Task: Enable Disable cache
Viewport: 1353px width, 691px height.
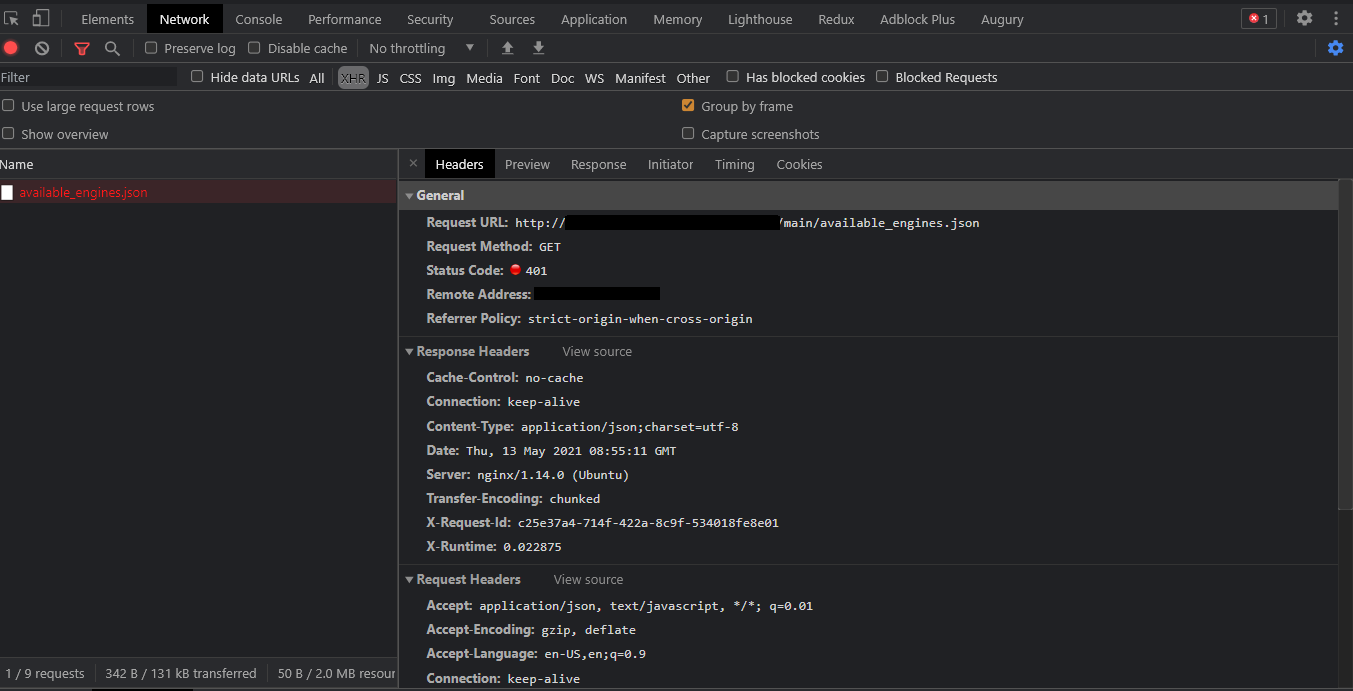Action: coord(254,47)
